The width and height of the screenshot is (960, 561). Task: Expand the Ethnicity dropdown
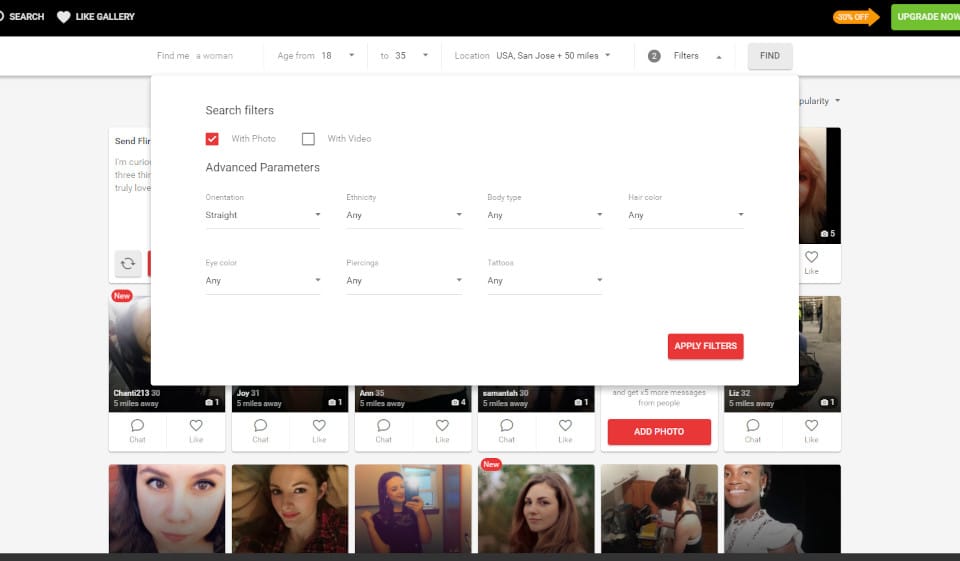403,215
